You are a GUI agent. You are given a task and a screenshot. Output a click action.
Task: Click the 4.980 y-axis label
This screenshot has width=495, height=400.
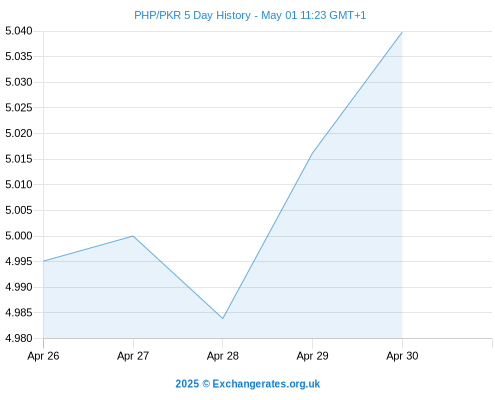[x=19, y=338]
